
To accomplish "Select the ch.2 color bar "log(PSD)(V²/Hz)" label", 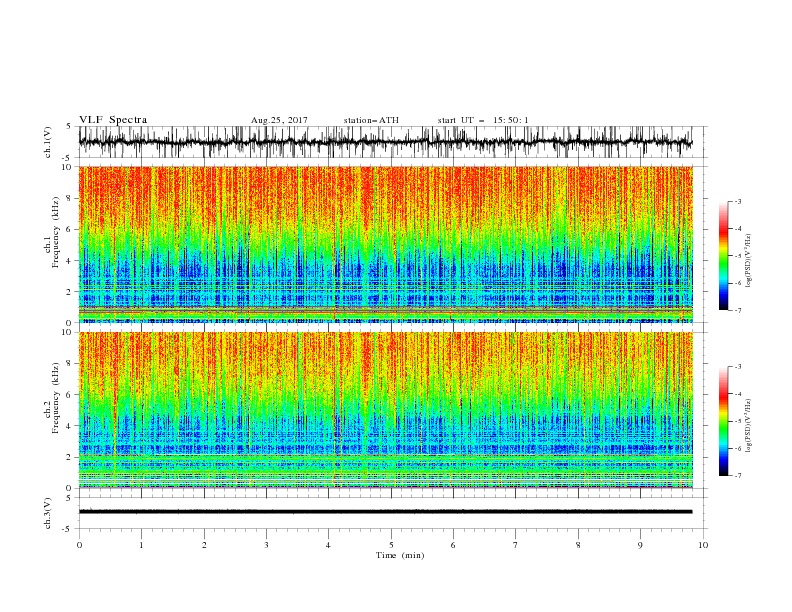I will click(x=749, y=425).
